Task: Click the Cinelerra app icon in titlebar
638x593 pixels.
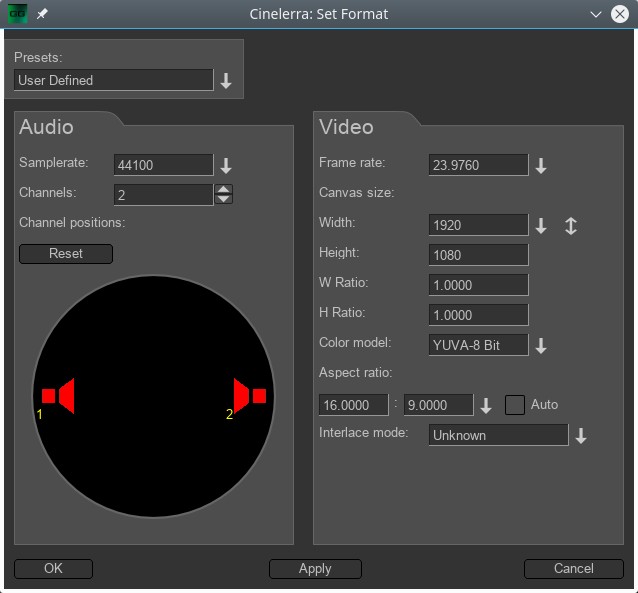Action: pyautogui.click(x=17, y=14)
